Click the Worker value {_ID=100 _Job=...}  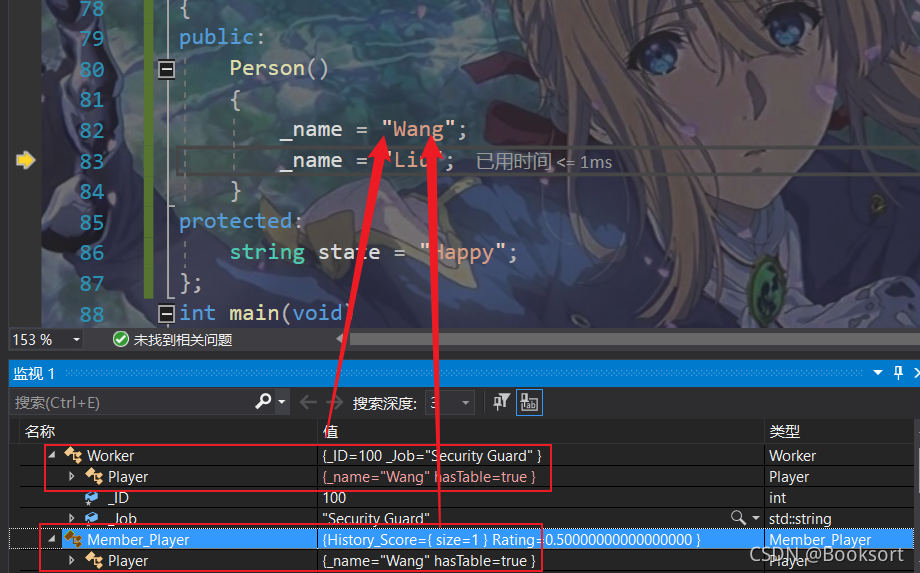432,456
